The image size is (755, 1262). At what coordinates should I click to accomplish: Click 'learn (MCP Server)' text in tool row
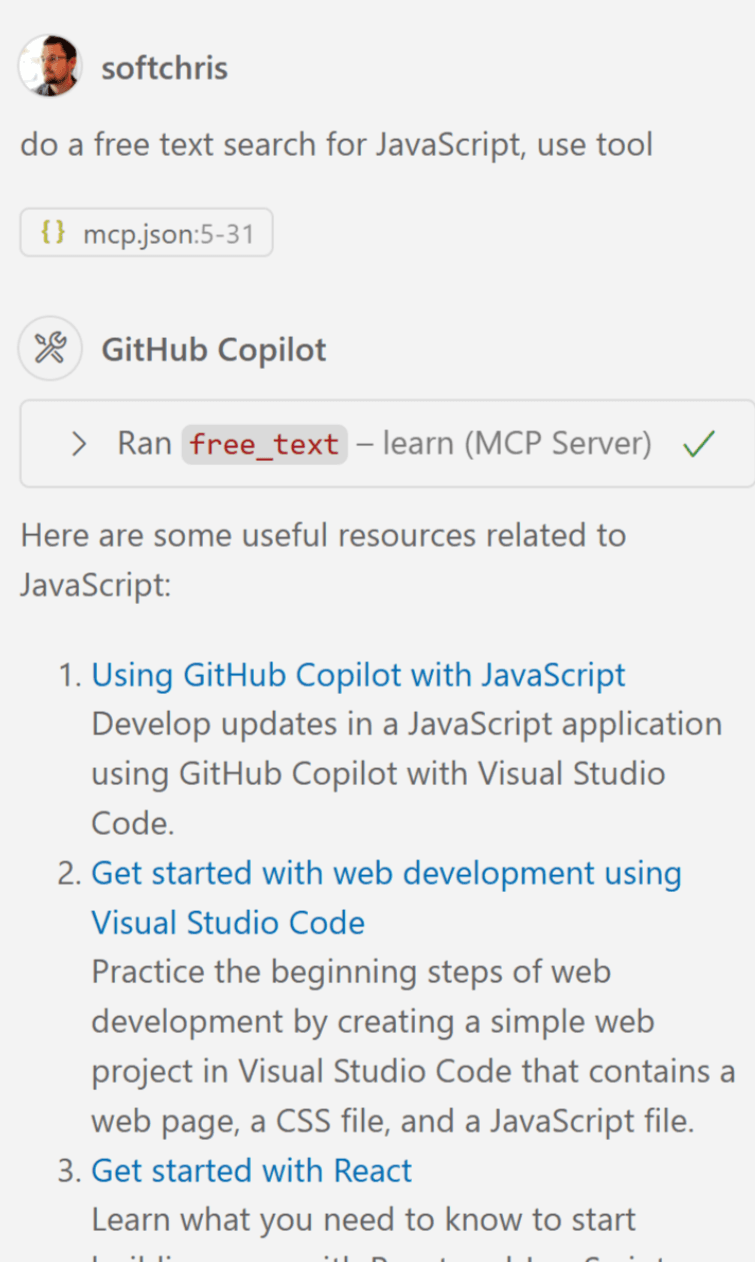[517, 443]
